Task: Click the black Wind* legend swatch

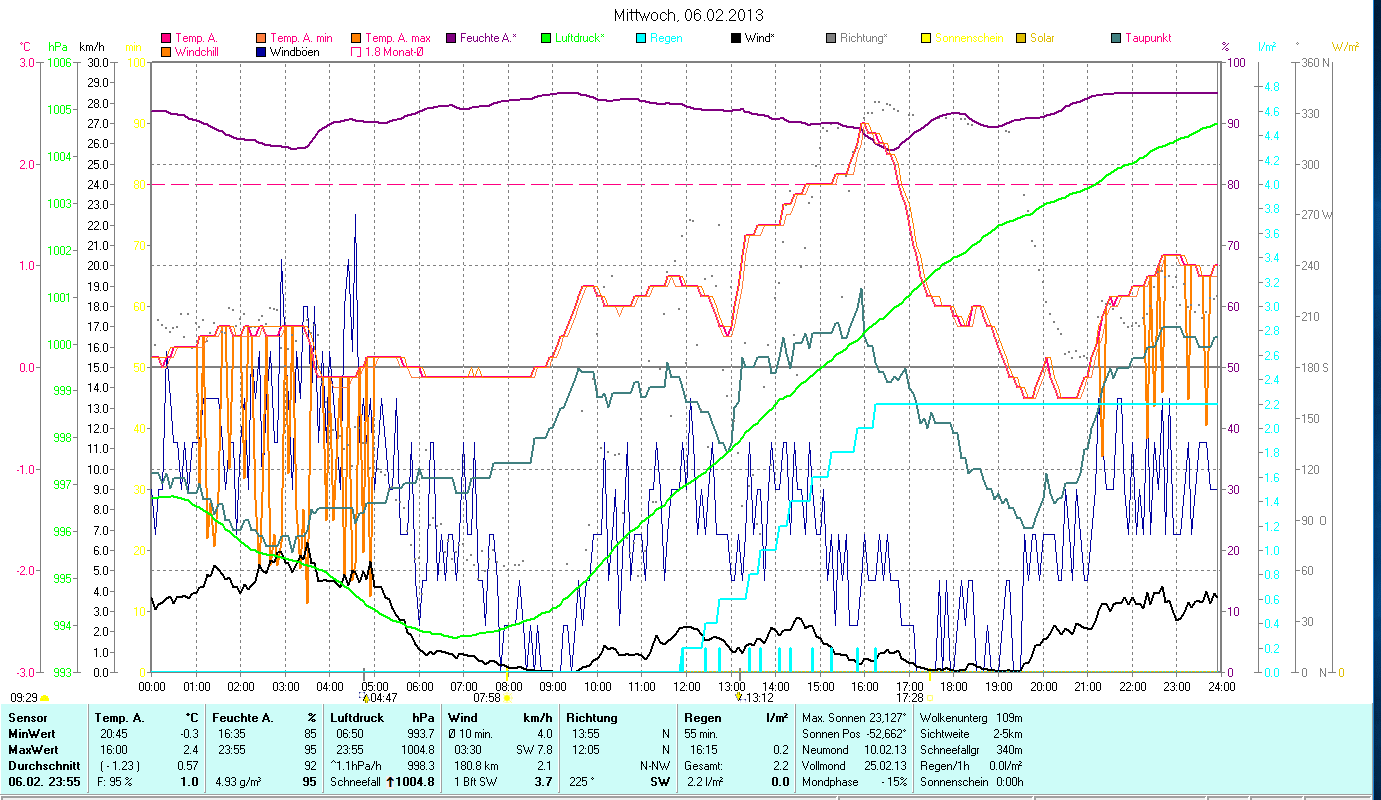Action: (735, 38)
